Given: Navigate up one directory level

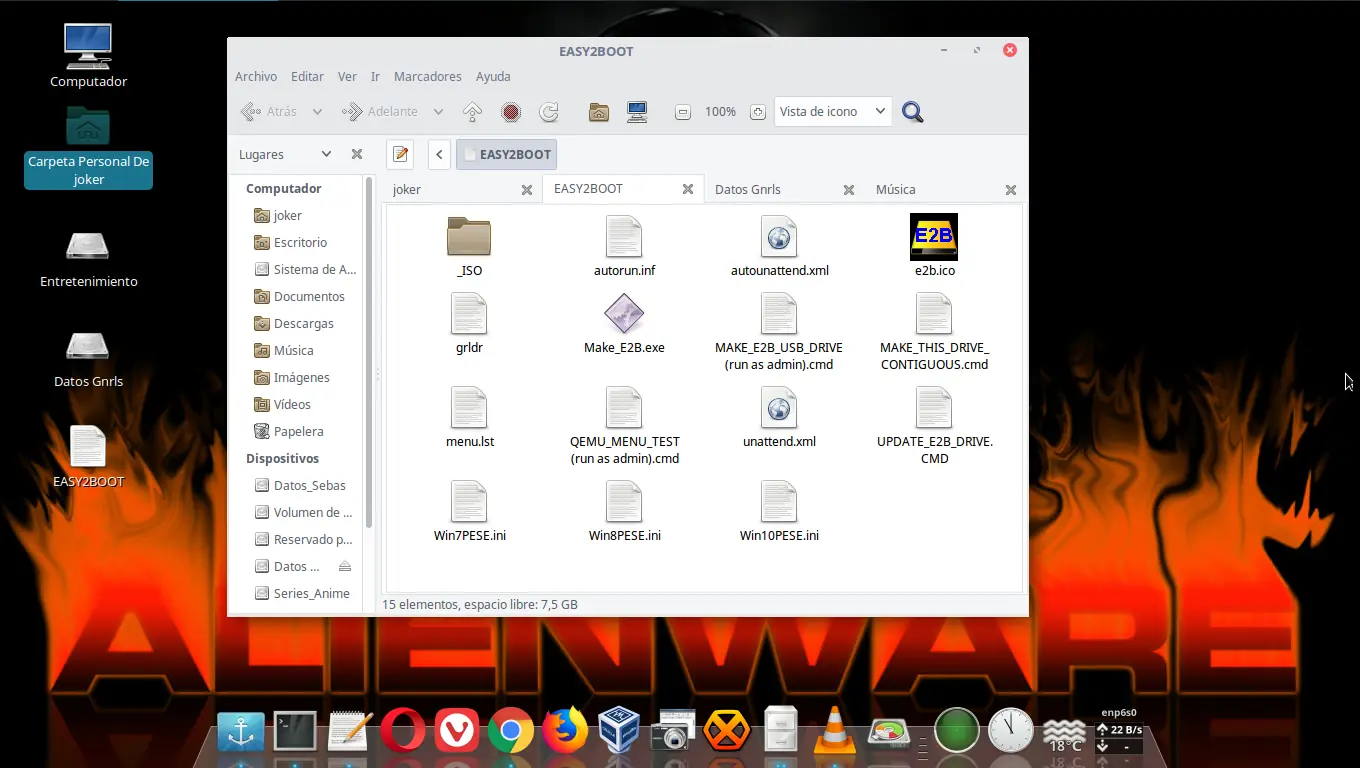Looking at the screenshot, I should (472, 111).
